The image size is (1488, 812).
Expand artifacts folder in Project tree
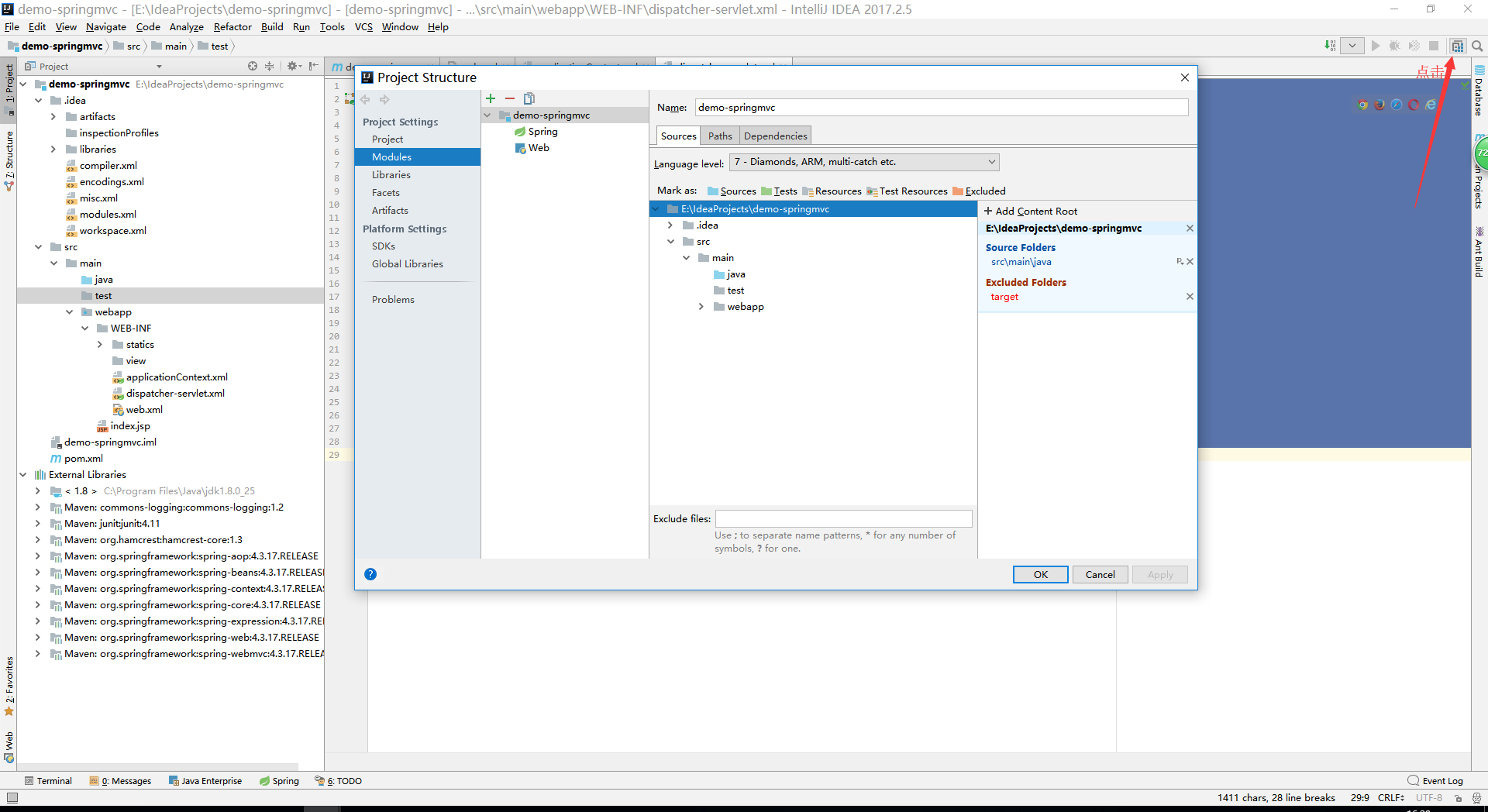pyautogui.click(x=53, y=117)
